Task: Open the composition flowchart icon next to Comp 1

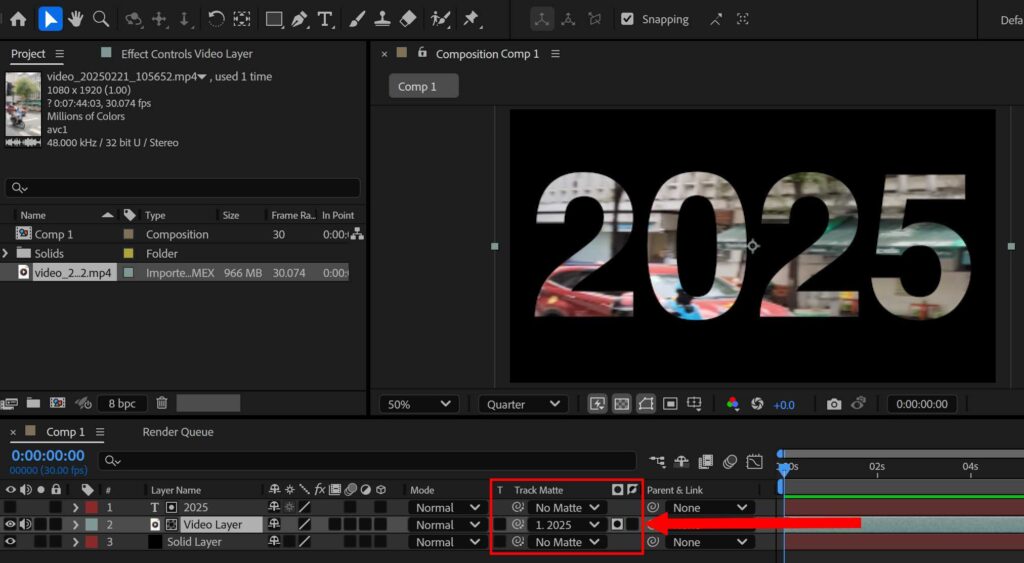Action: [x=357, y=234]
